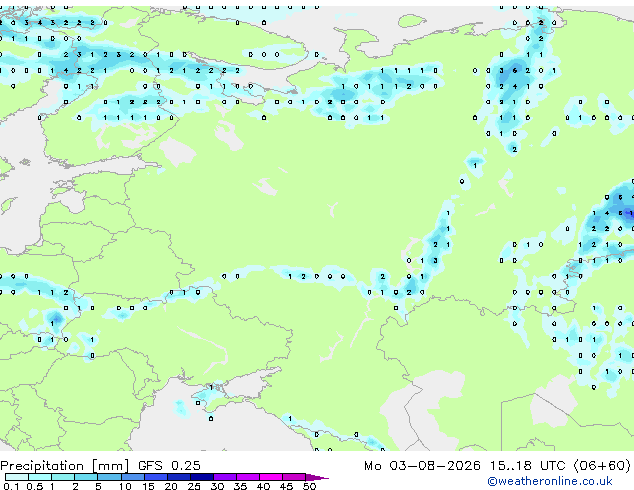Pick the 20–25 mm dark blue swatch
The height and width of the screenshot is (490, 634).
click(x=179, y=477)
